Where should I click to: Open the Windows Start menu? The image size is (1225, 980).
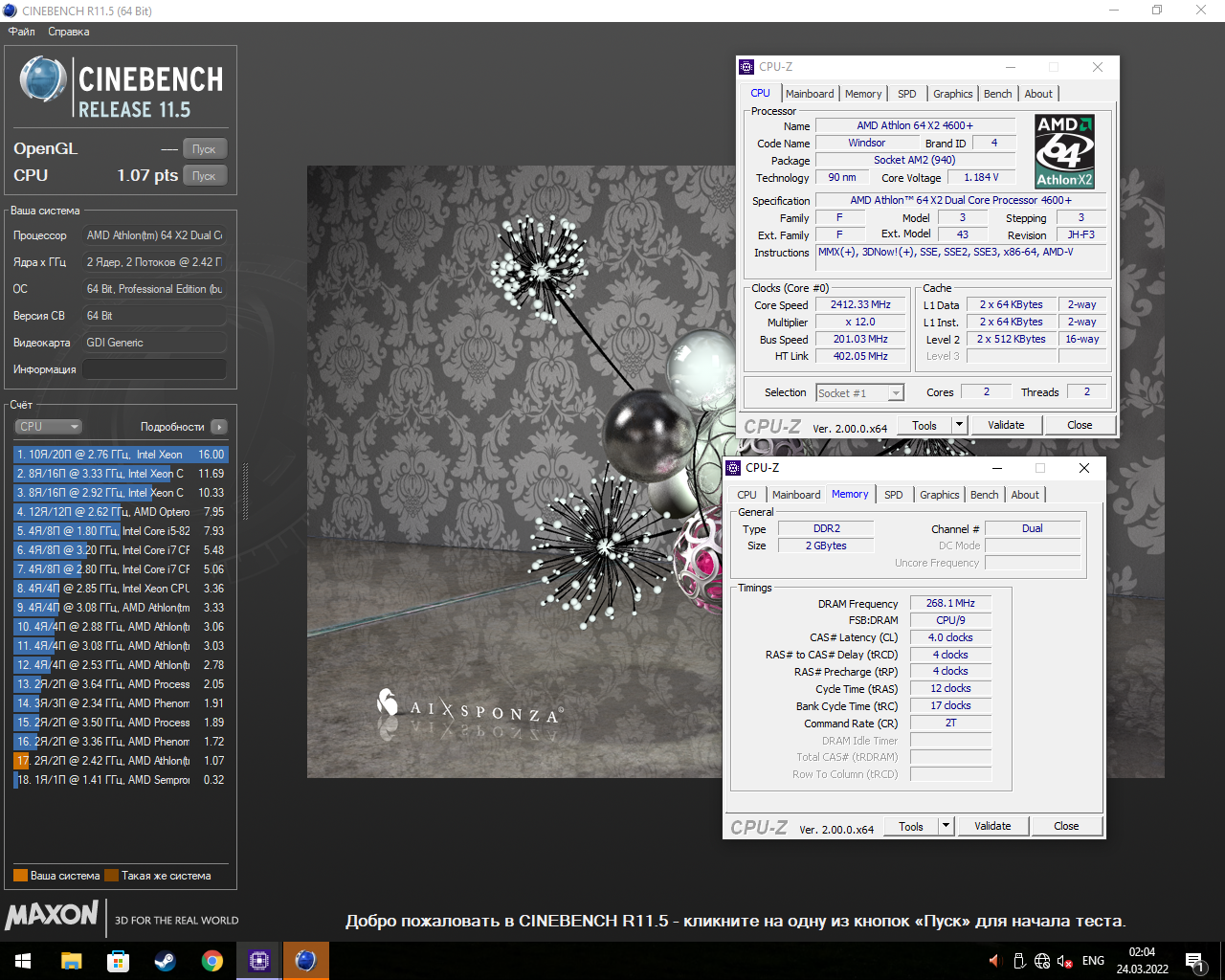click(x=23, y=961)
